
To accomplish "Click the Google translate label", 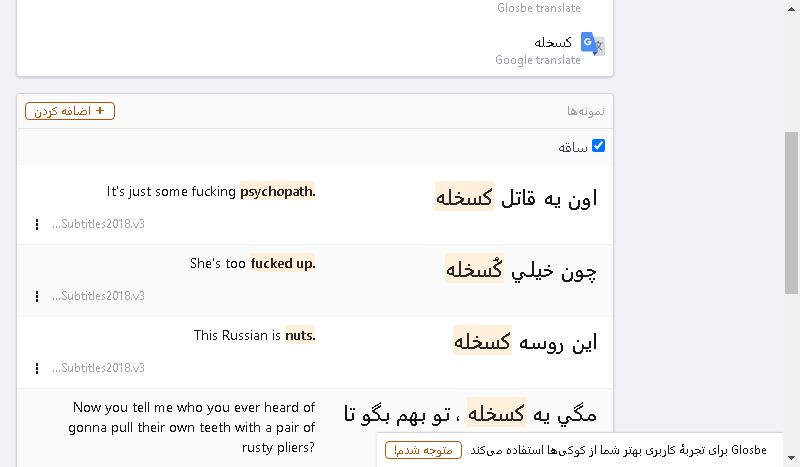I will pyautogui.click(x=538, y=60).
